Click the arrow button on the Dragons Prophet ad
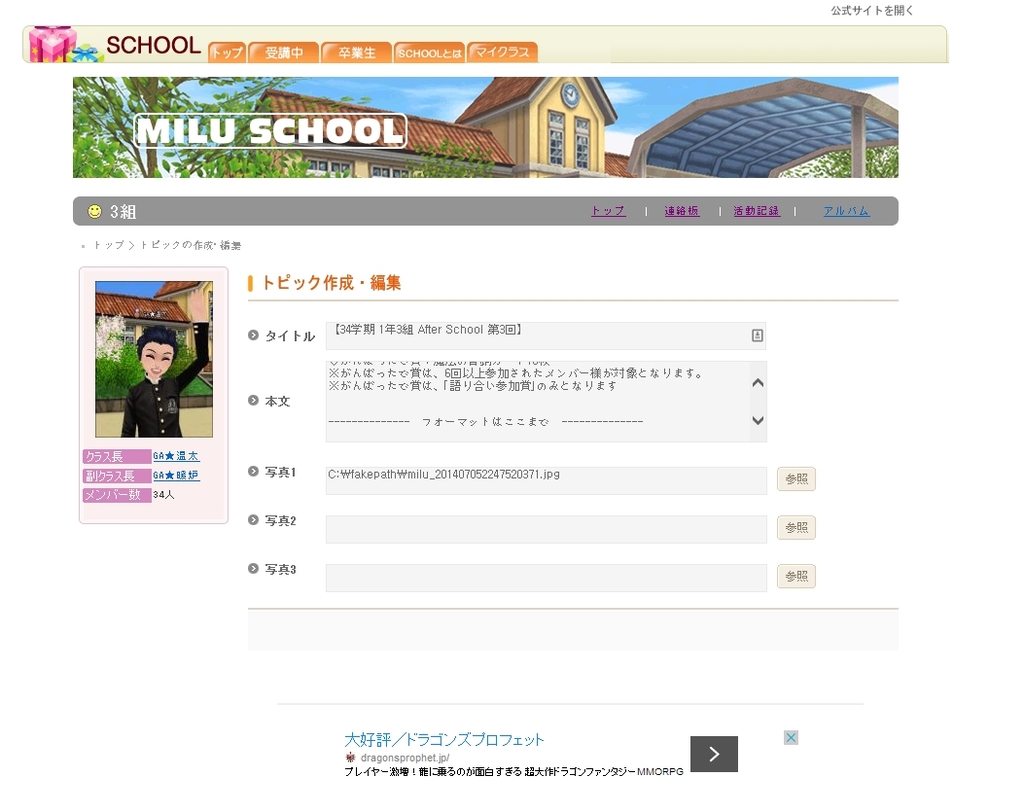 tap(713, 754)
